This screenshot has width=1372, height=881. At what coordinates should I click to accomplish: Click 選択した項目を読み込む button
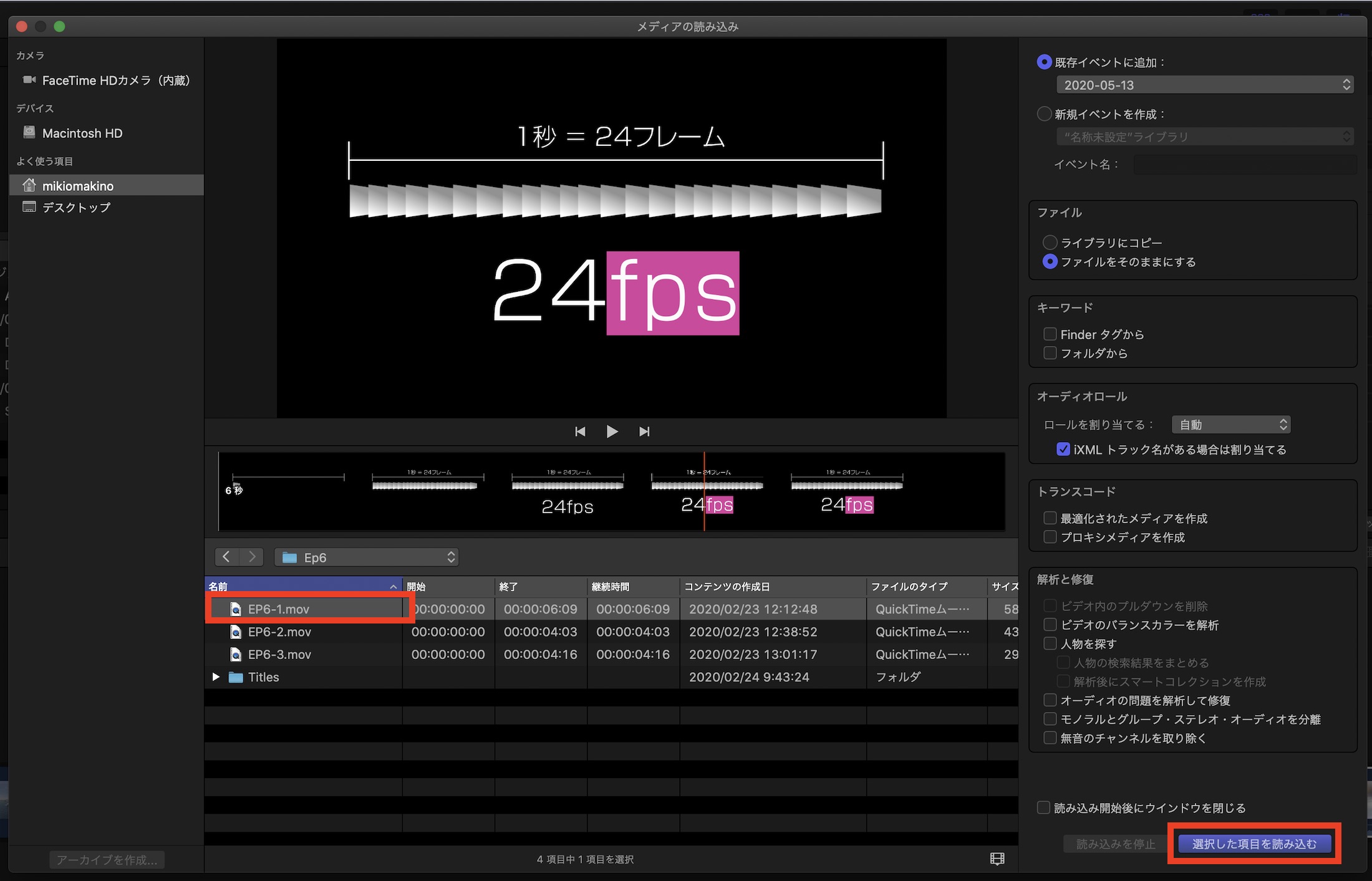pyautogui.click(x=1254, y=844)
